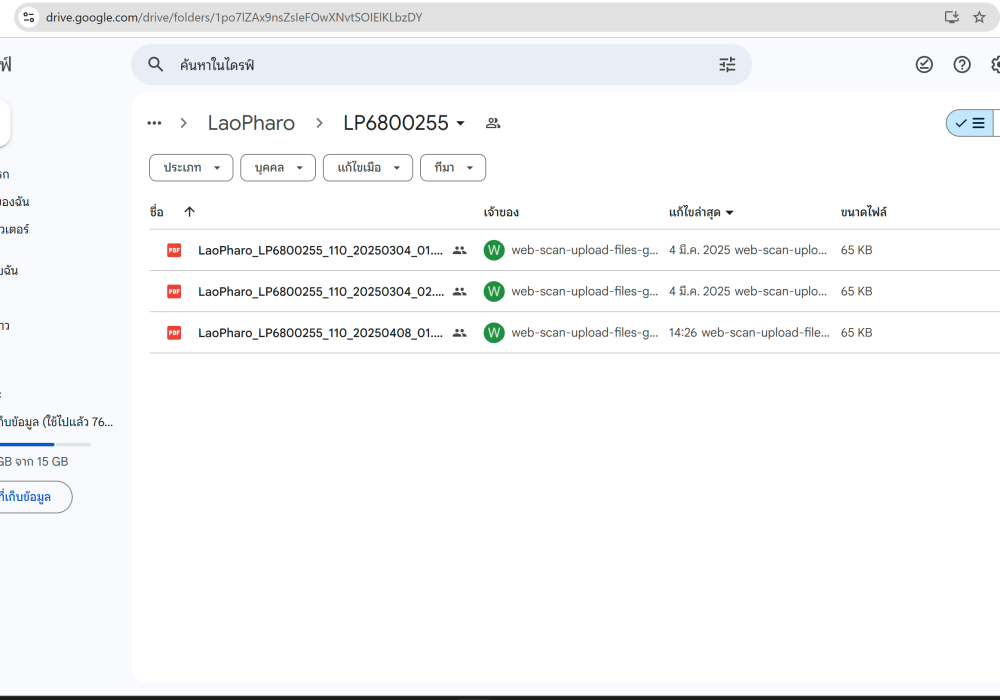Screen dimensions: 1000x700
Task: Bookmark this page with star icon
Action: pos(979,17)
